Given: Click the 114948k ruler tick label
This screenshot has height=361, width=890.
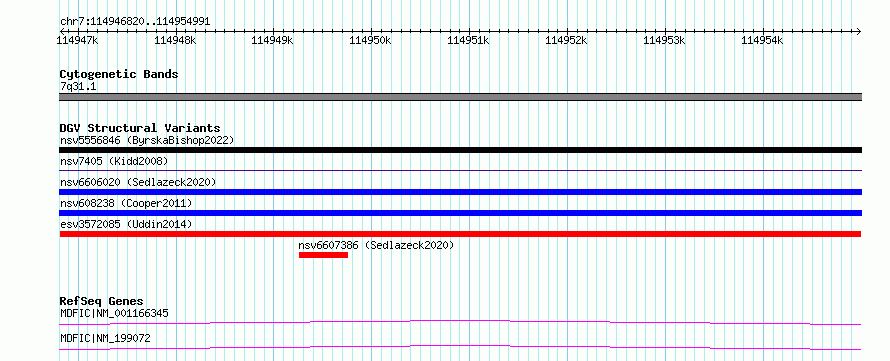Looking at the screenshot, I should pyautogui.click(x=175, y=40).
